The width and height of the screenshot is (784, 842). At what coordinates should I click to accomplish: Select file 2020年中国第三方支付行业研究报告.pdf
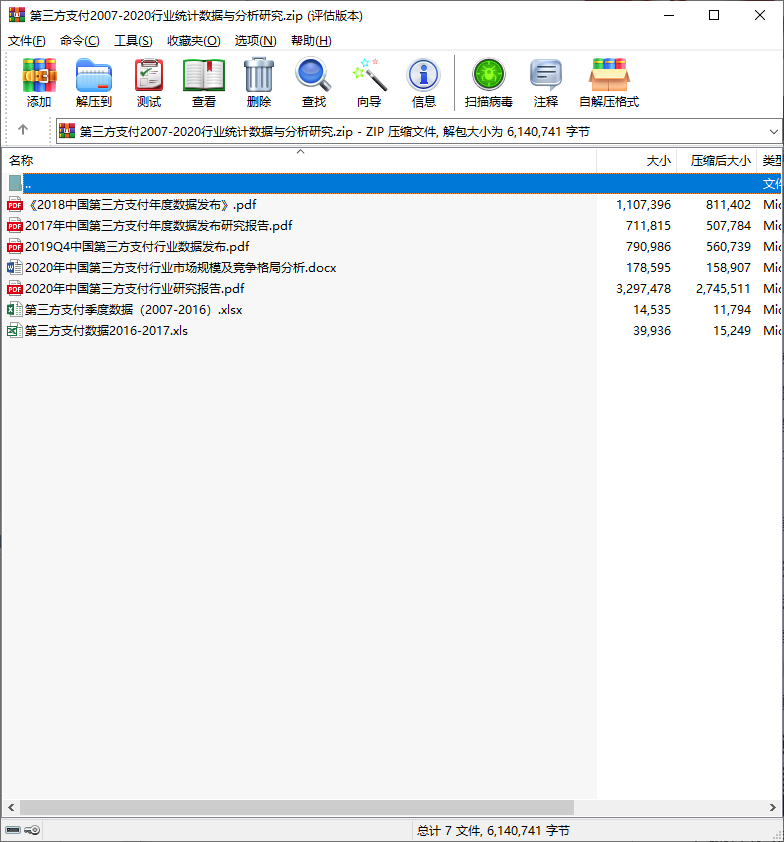click(134, 288)
